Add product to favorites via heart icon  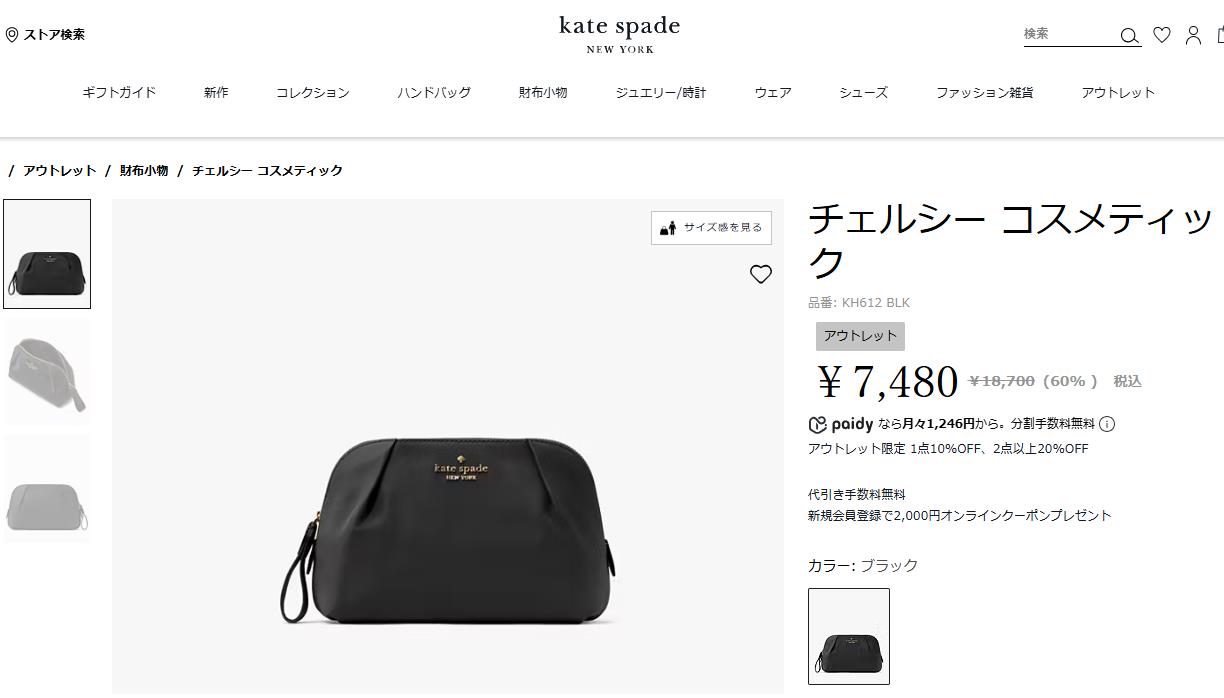pos(761,274)
